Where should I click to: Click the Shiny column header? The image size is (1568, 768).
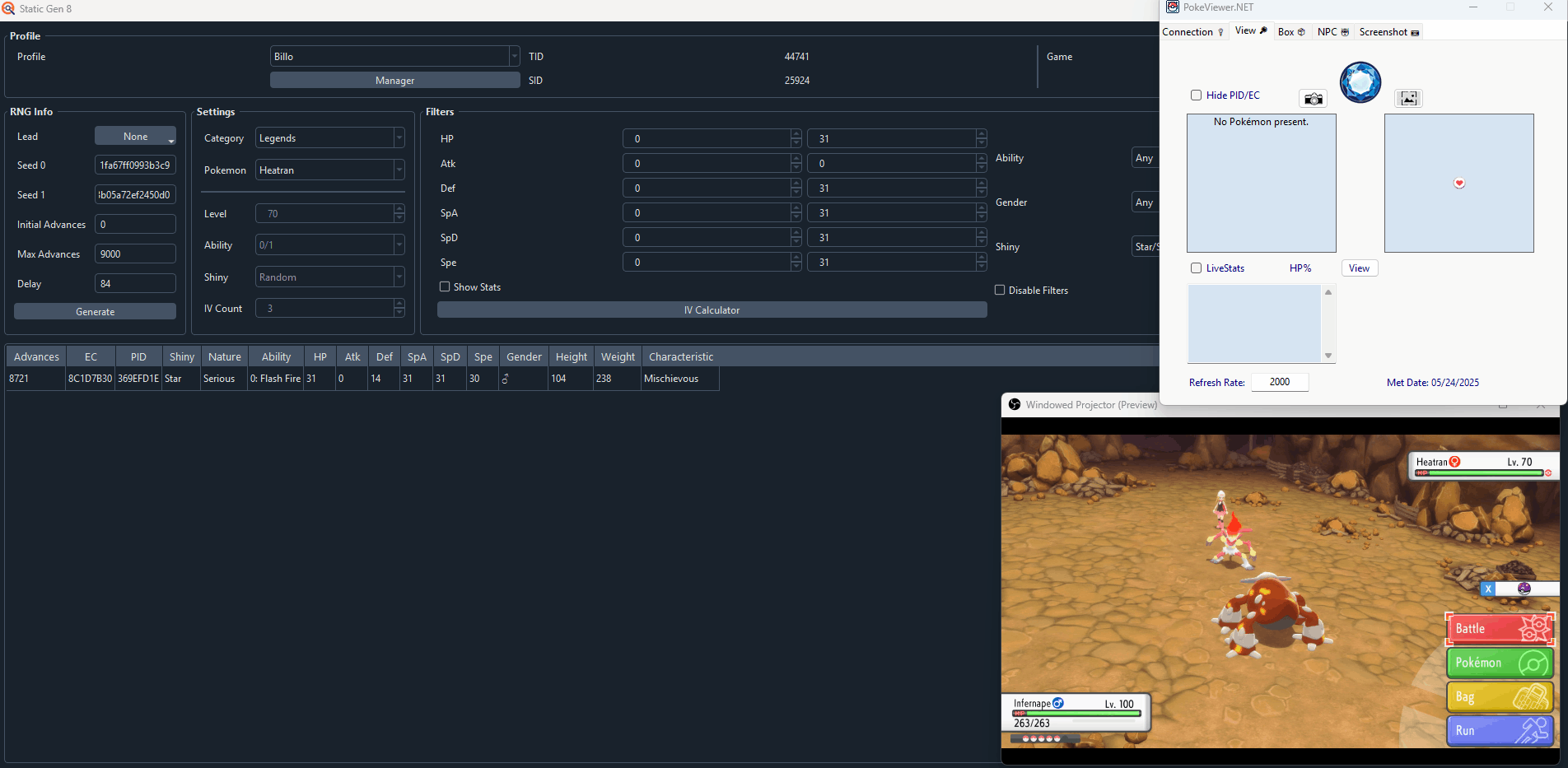(182, 357)
